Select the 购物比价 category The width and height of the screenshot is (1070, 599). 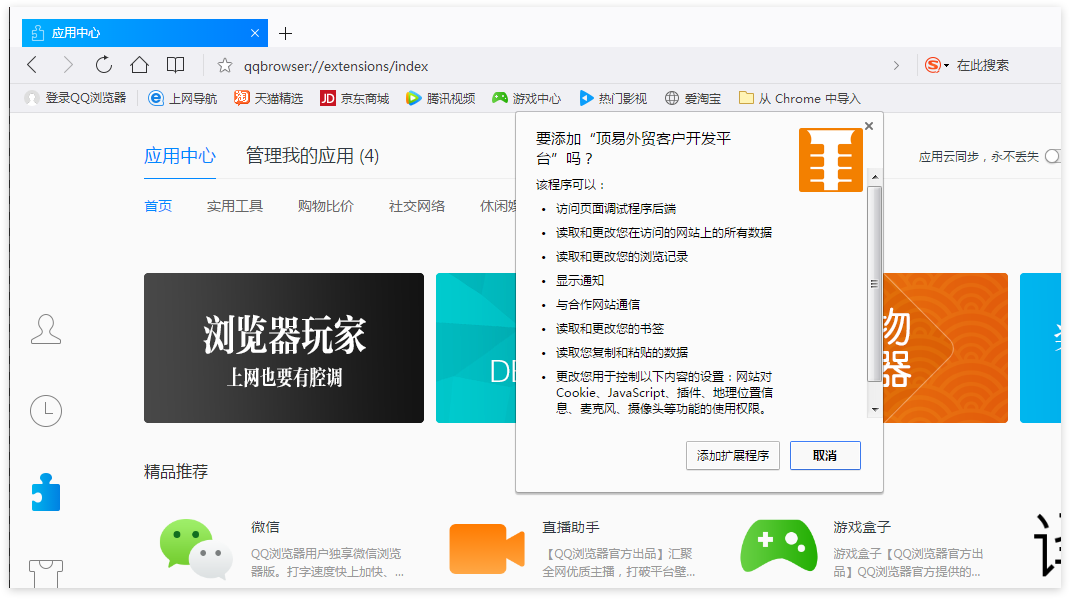tap(326, 206)
